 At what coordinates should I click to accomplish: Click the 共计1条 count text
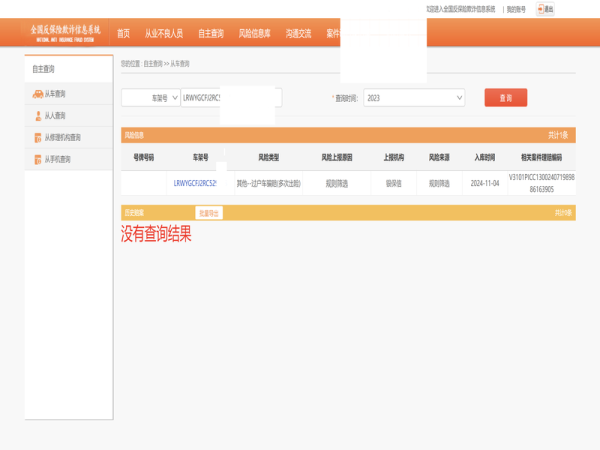tap(558, 135)
